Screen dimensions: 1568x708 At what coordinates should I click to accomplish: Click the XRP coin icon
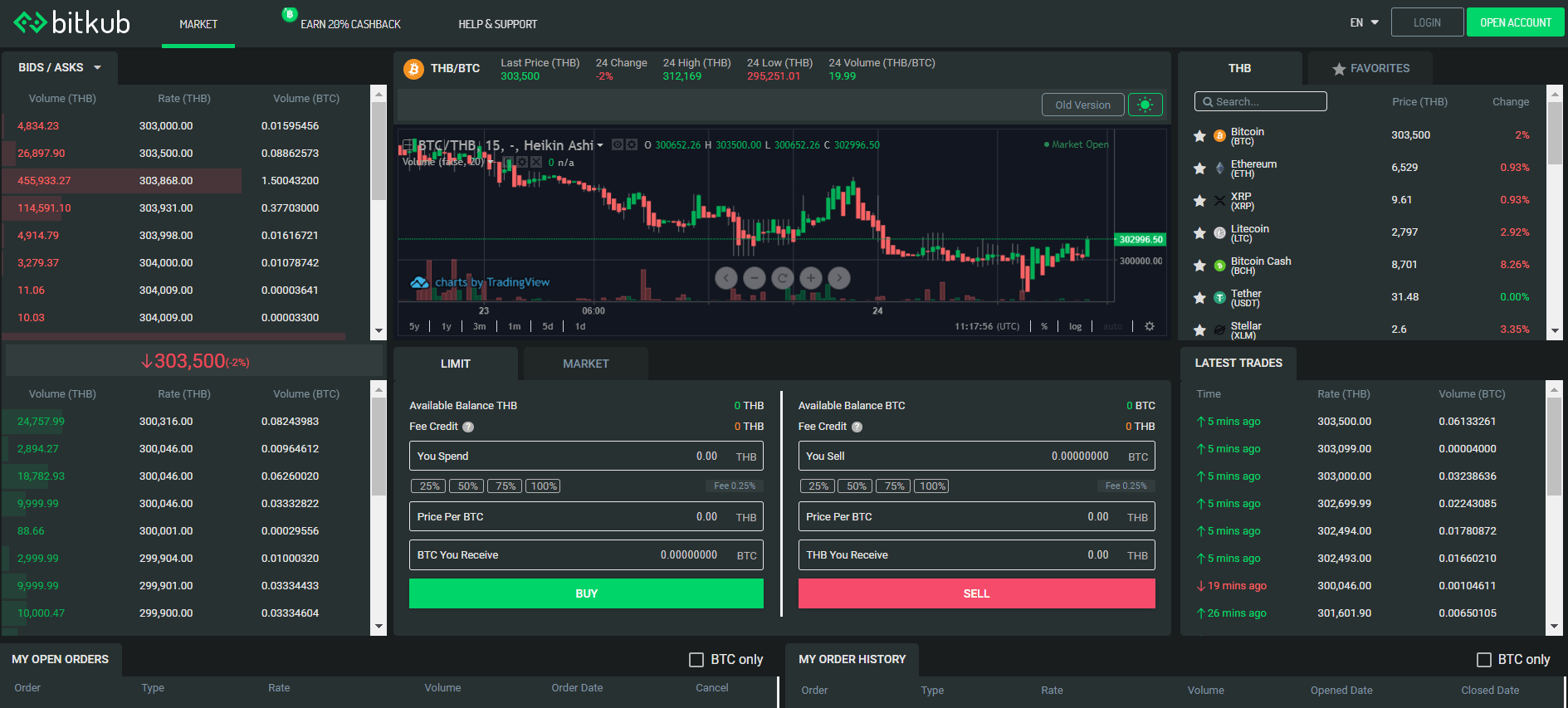(1219, 201)
